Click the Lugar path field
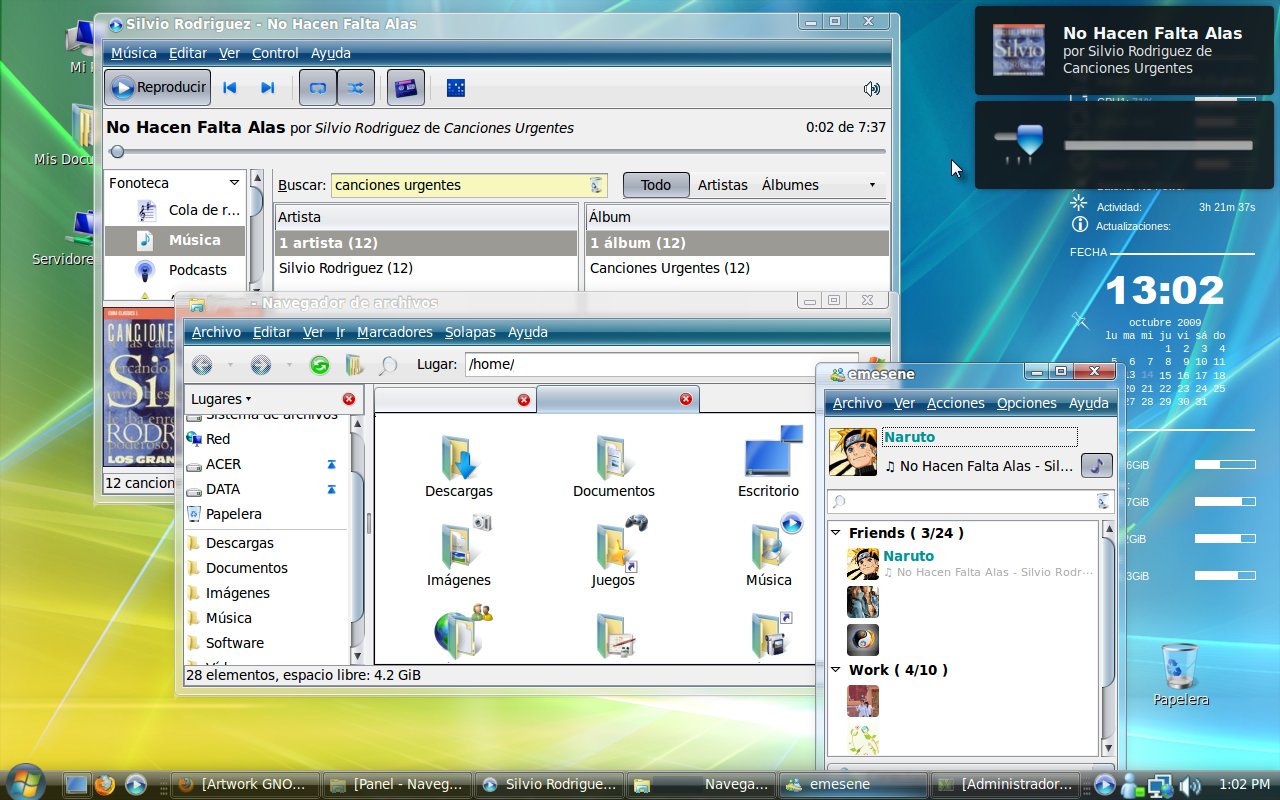This screenshot has width=1280, height=800. [662, 365]
